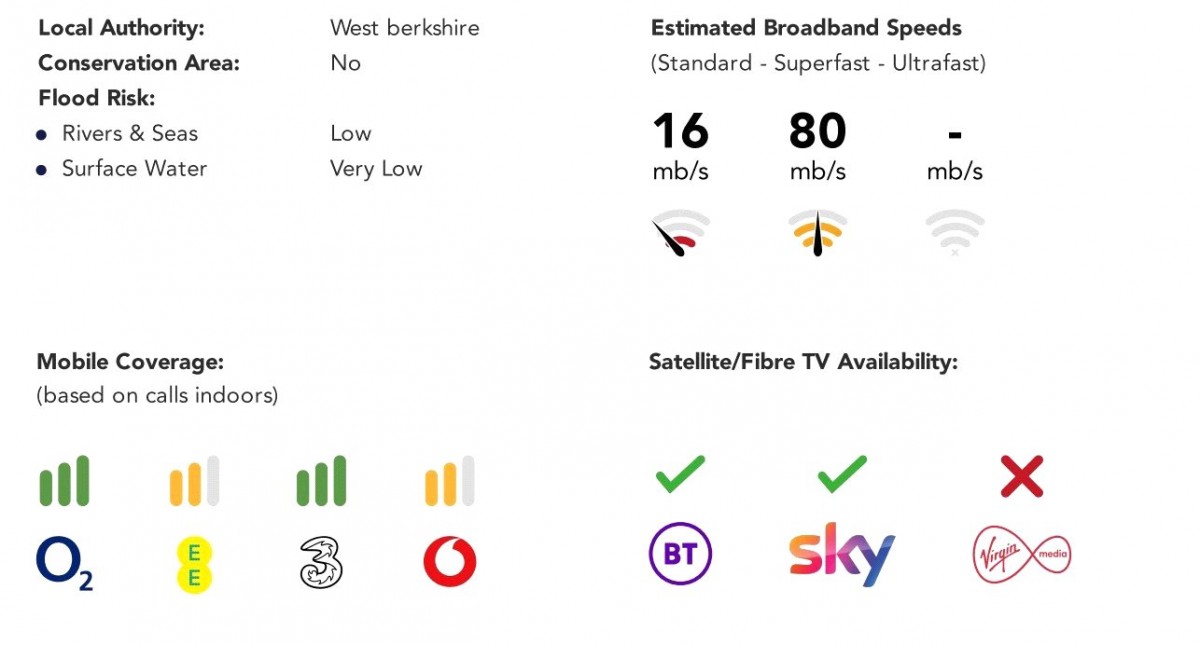This screenshot has width=1200, height=645.
Task: Click the red cross above Virgin Media
Action: (x=1021, y=476)
